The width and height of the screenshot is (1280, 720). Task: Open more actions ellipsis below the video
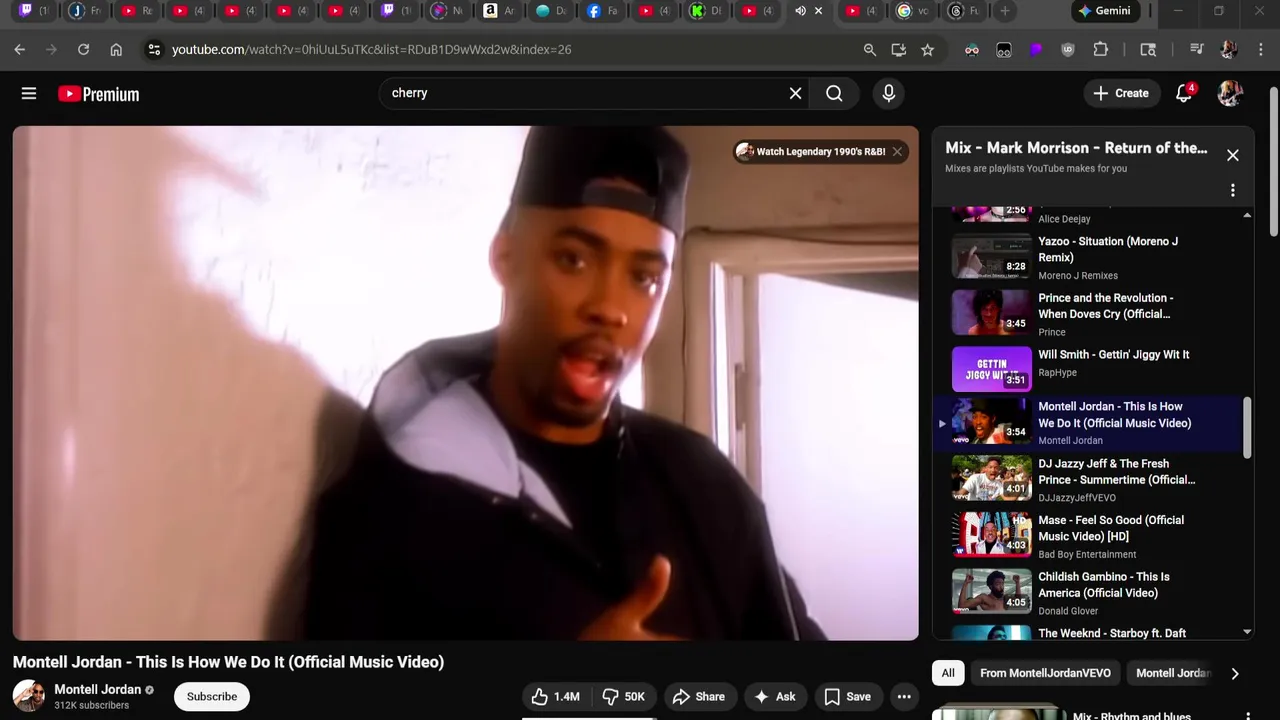tap(904, 697)
